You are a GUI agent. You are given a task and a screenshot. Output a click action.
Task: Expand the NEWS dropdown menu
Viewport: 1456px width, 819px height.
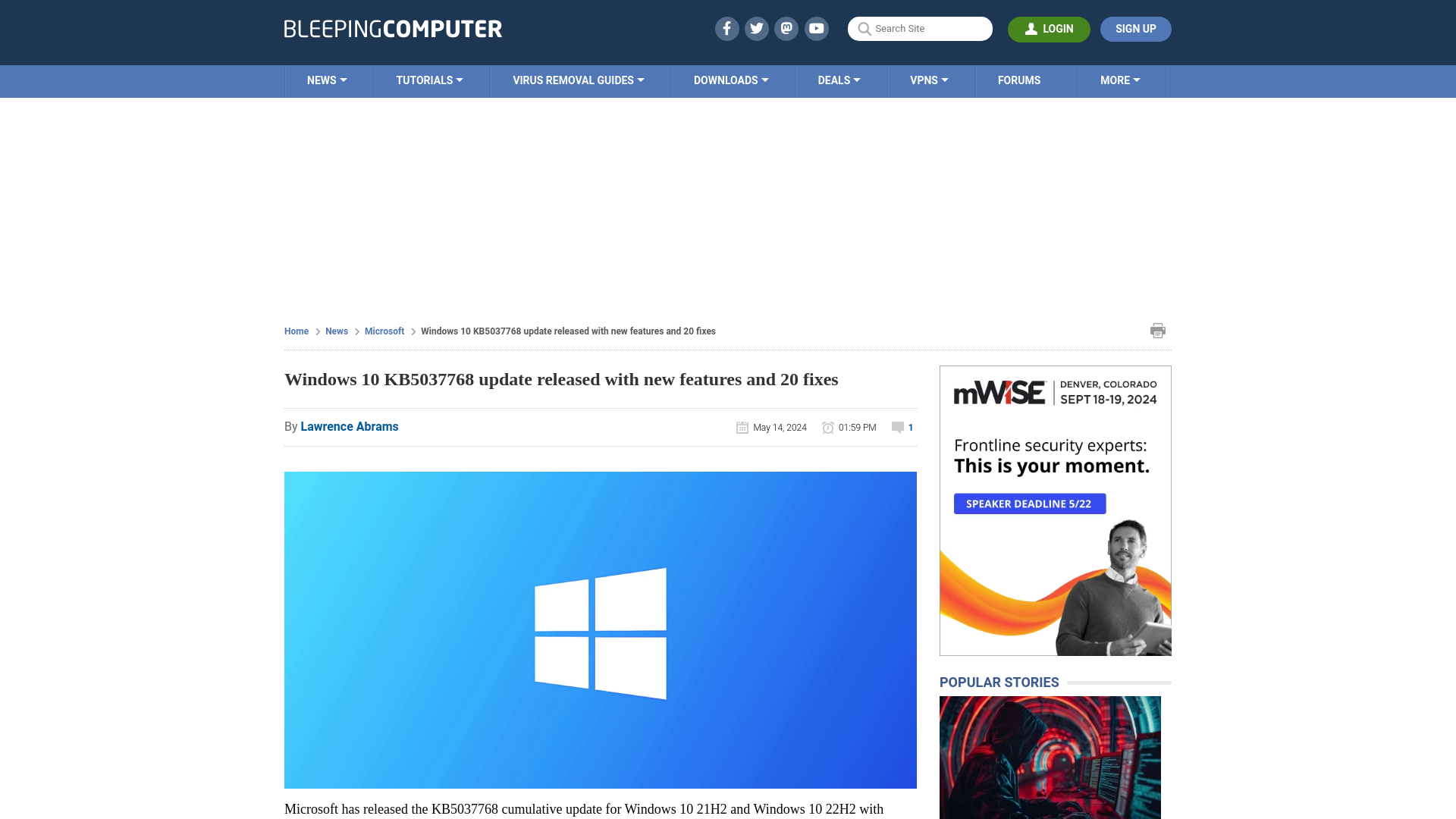click(326, 80)
